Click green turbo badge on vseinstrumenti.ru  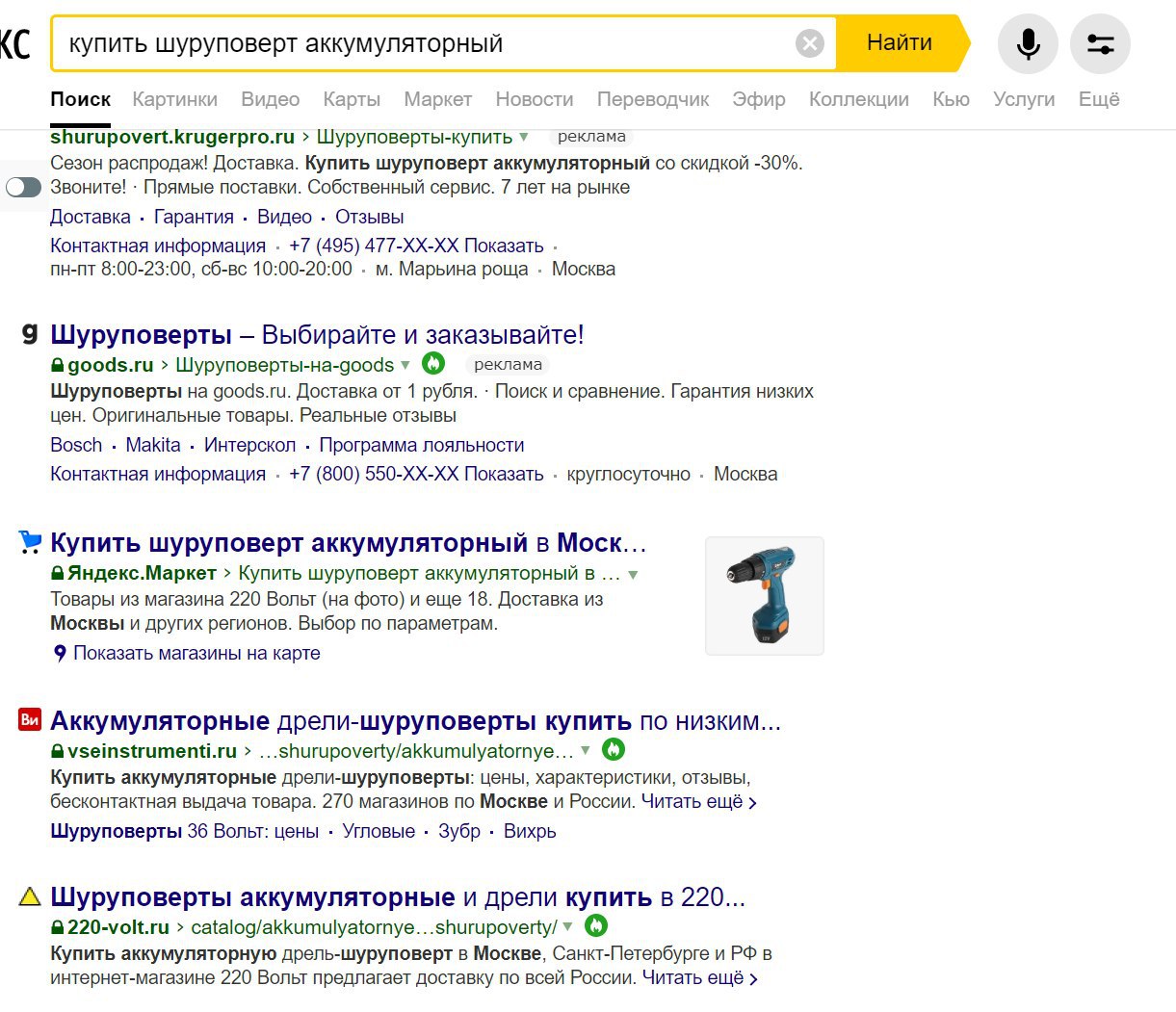pyautogui.click(x=614, y=748)
